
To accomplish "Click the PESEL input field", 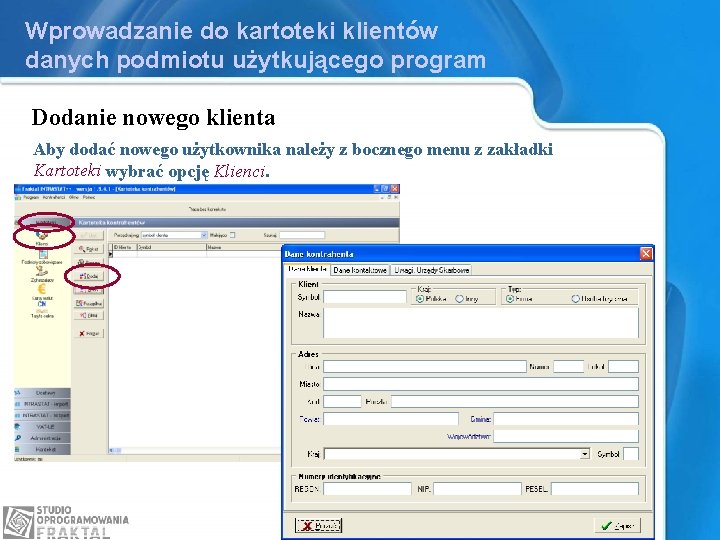I will (595, 489).
